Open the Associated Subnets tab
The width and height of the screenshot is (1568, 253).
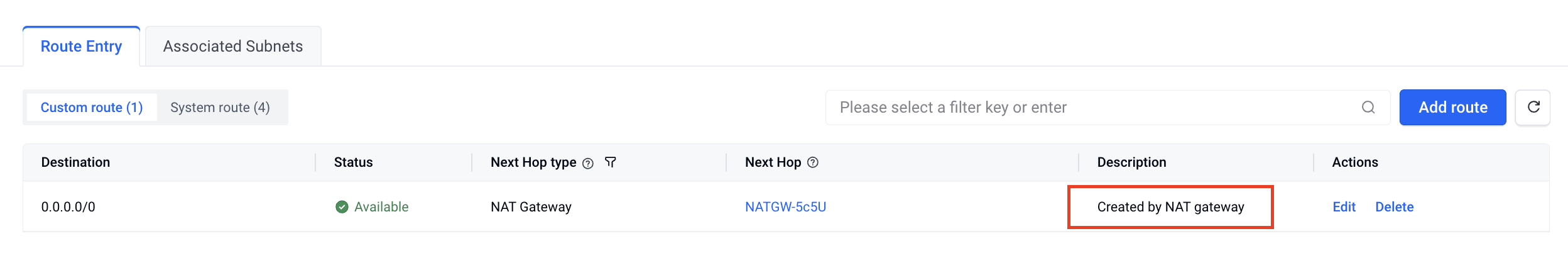coord(233,47)
